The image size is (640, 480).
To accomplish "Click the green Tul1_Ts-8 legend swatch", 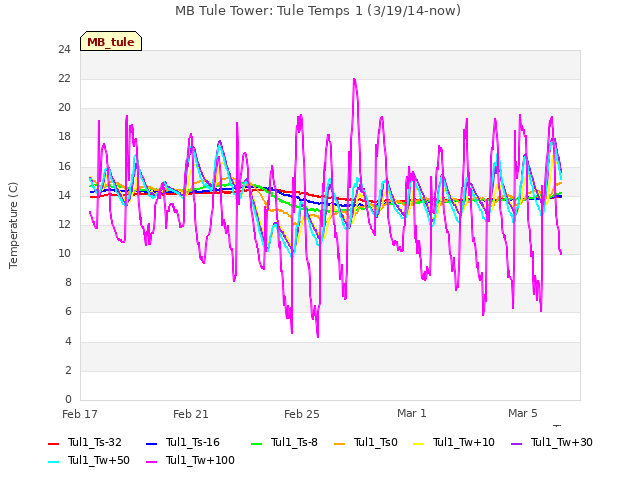I will point(256,444).
